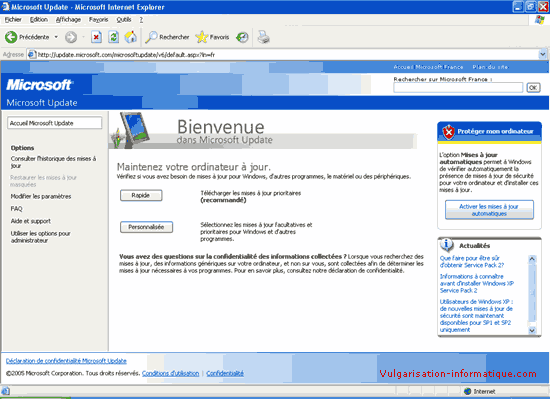Open Conditions d'utilisation link
This screenshot has height=399, width=550.
(170, 373)
